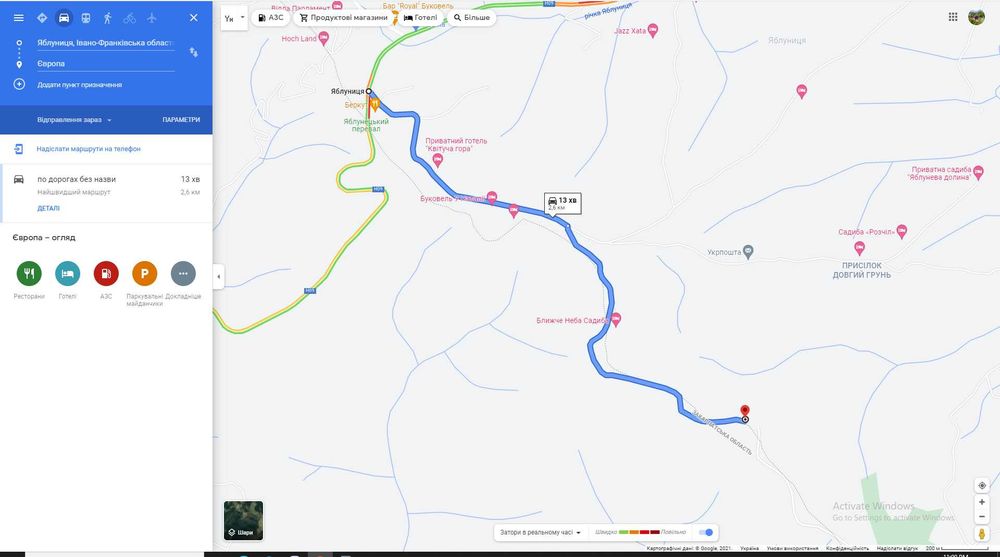Click Продуктові магазини chip

pyautogui.click(x=343, y=18)
